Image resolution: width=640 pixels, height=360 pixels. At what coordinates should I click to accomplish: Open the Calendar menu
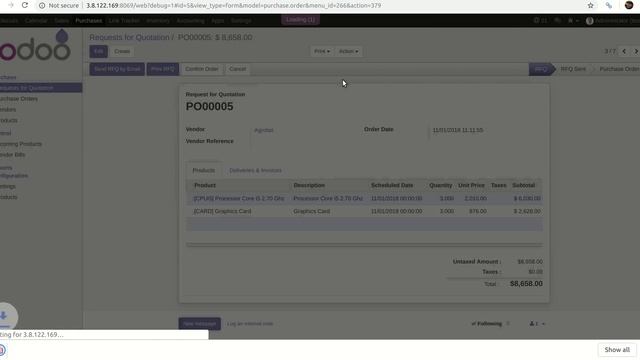(36, 20)
